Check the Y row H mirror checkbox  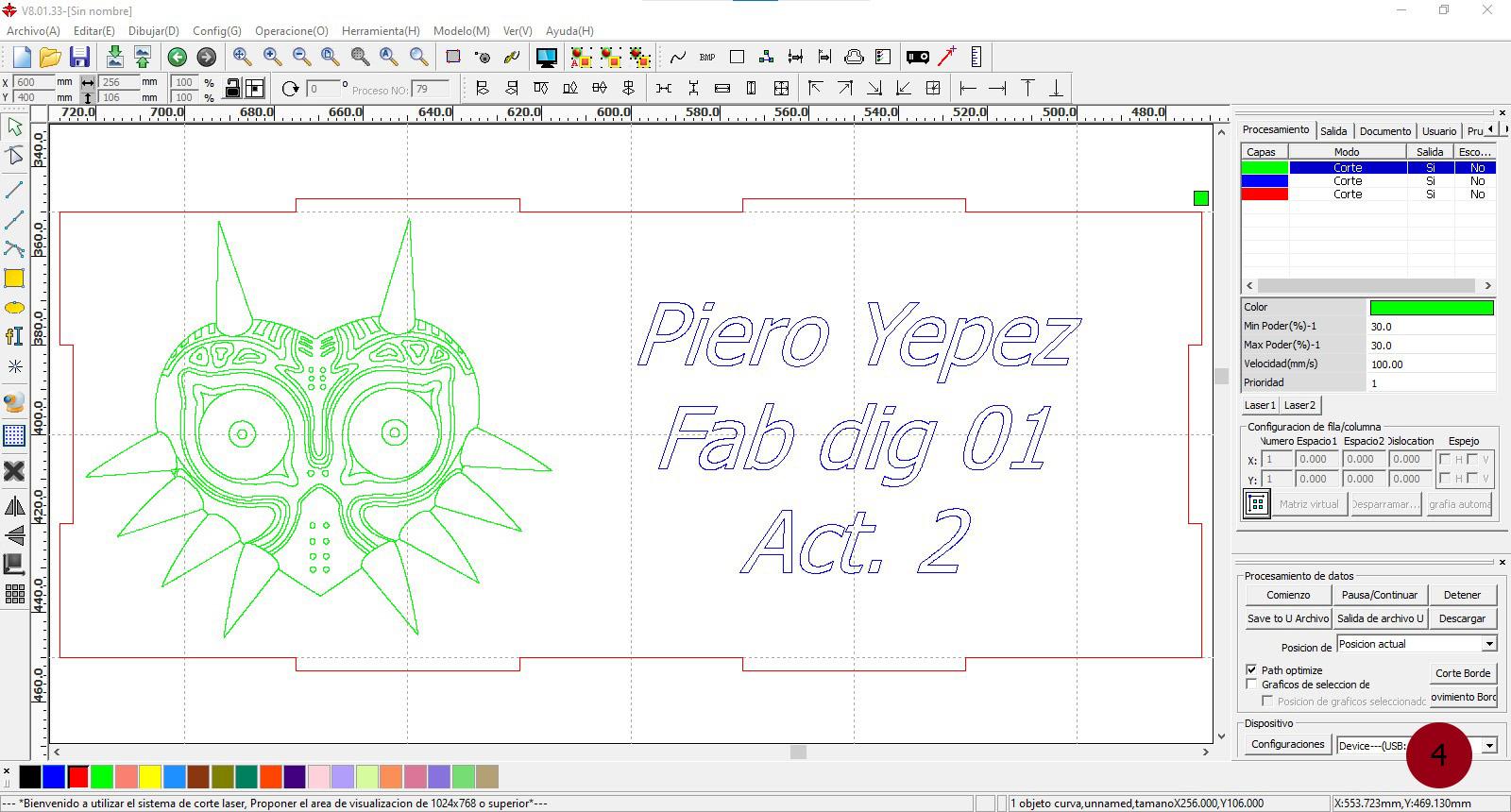(x=1445, y=479)
